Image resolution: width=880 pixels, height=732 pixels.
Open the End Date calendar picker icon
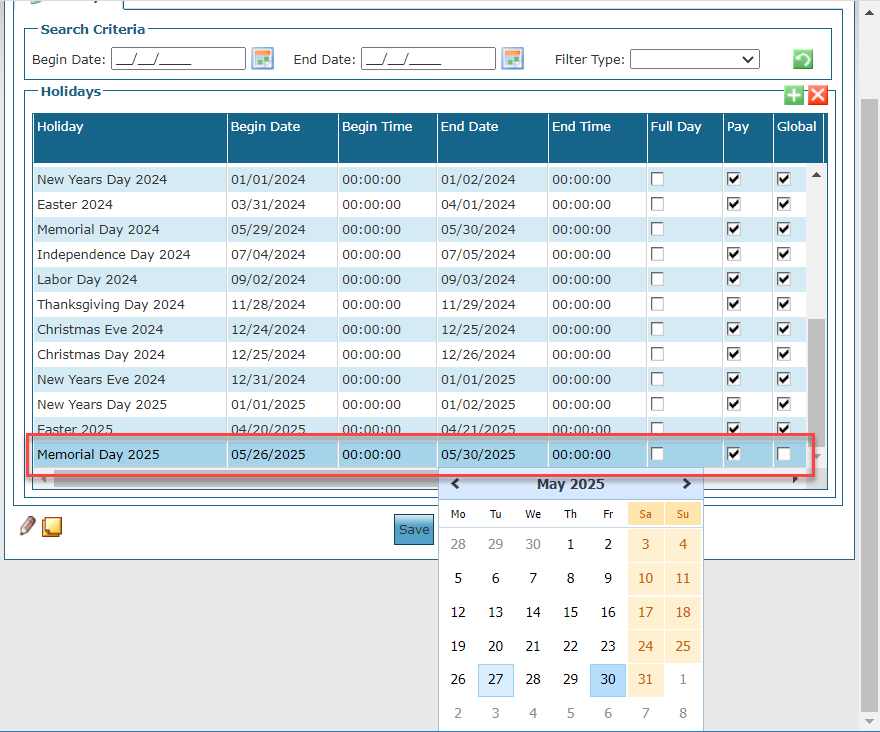point(512,59)
